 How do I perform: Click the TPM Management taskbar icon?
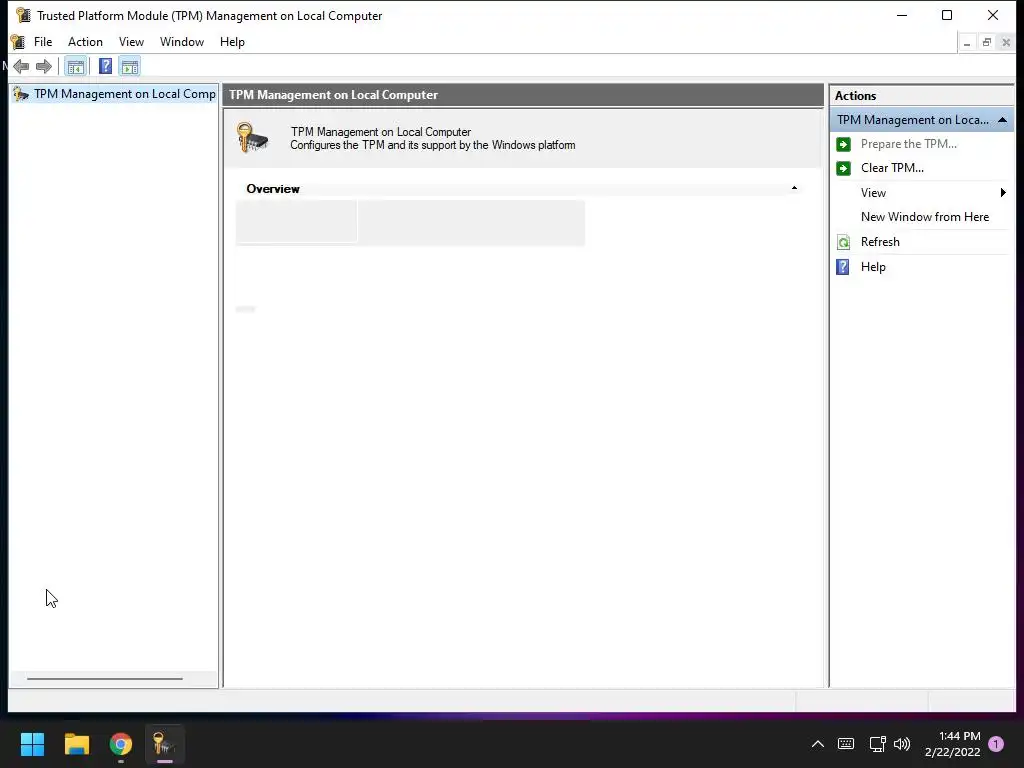coord(165,744)
